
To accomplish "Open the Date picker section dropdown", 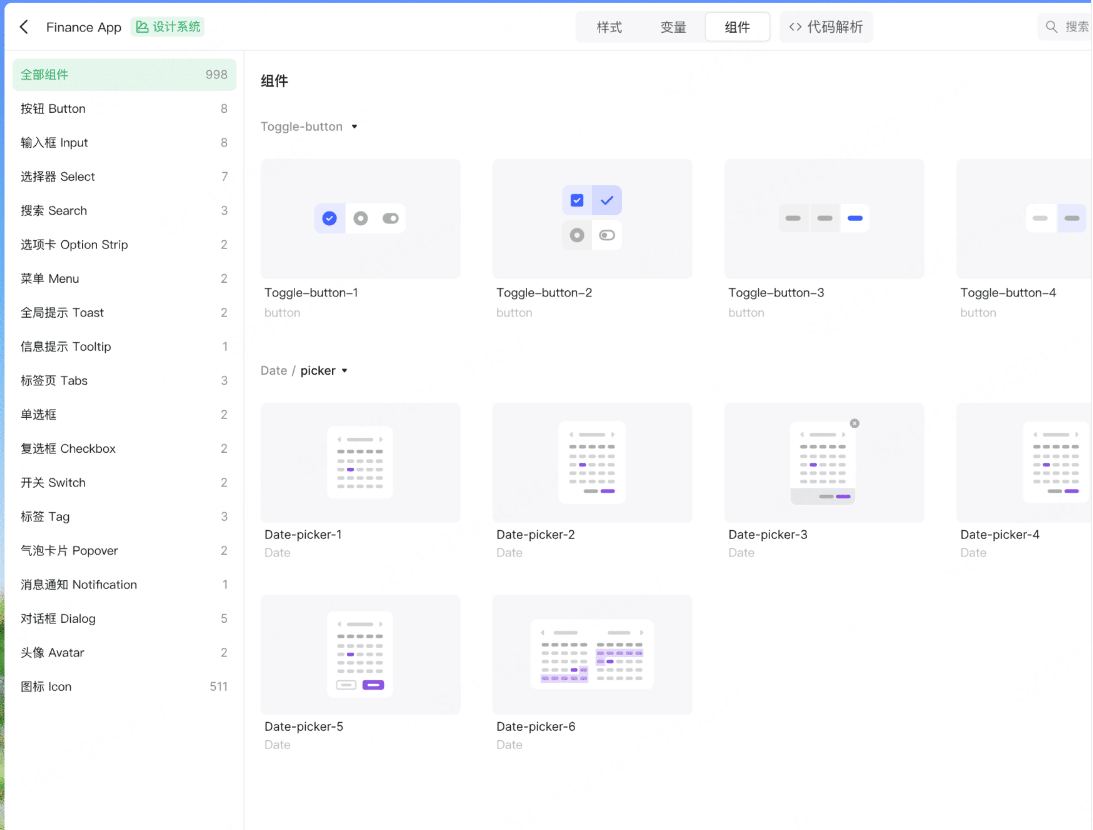I will click(x=345, y=370).
